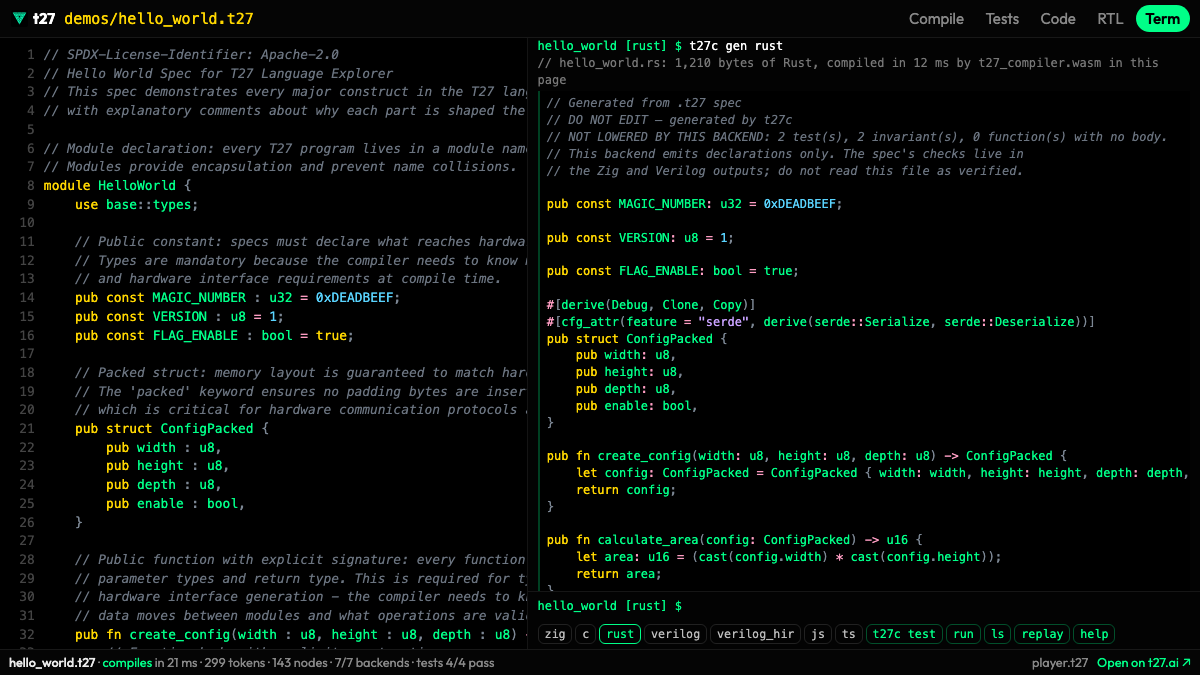Screen dimensions: 1200x675
Task: Open the 'Open on t27.ai' link
Action: 1144,663
